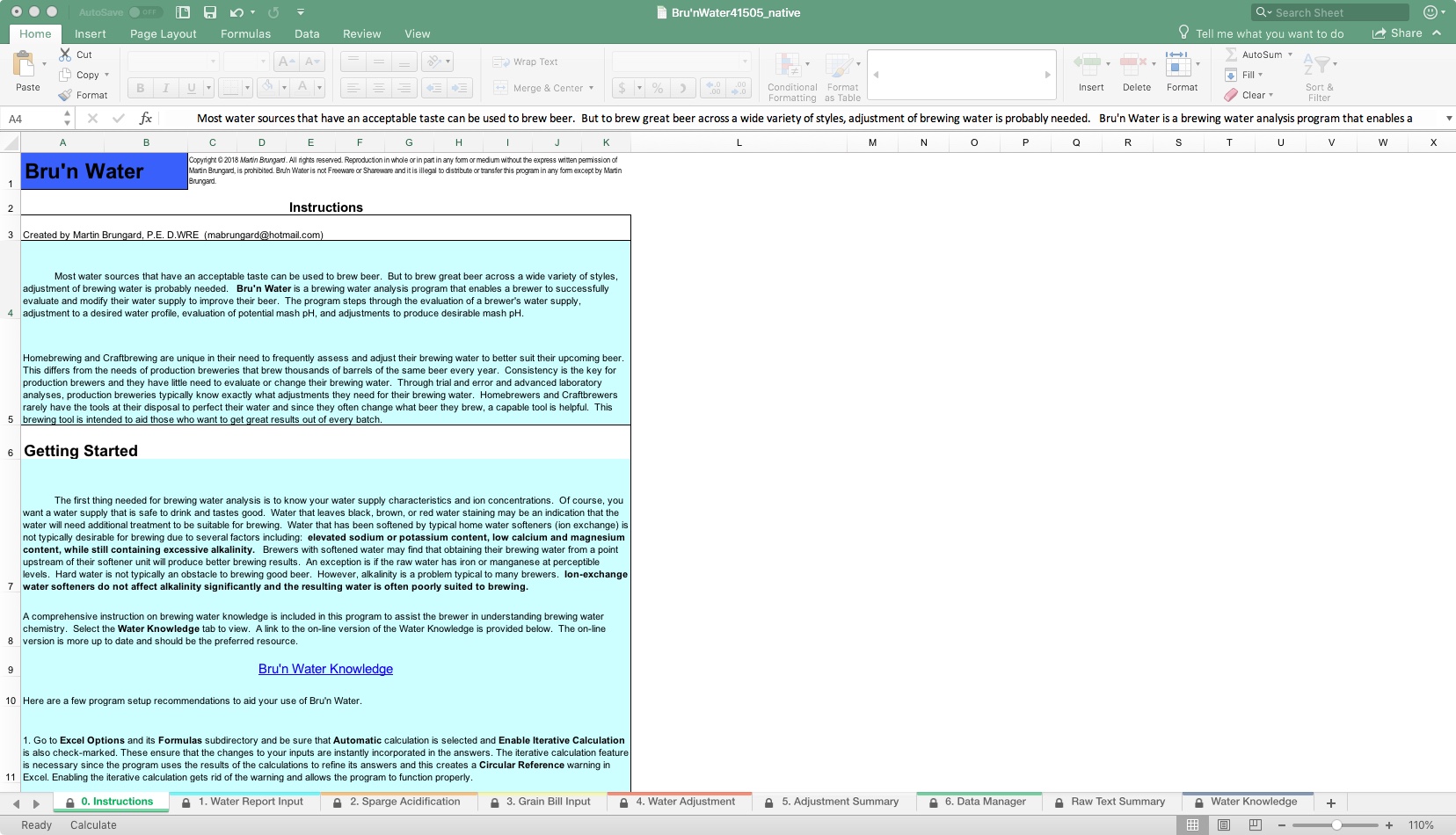Add a new sheet with the plus button
This screenshot has width=1456, height=835.
click(x=1331, y=802)
